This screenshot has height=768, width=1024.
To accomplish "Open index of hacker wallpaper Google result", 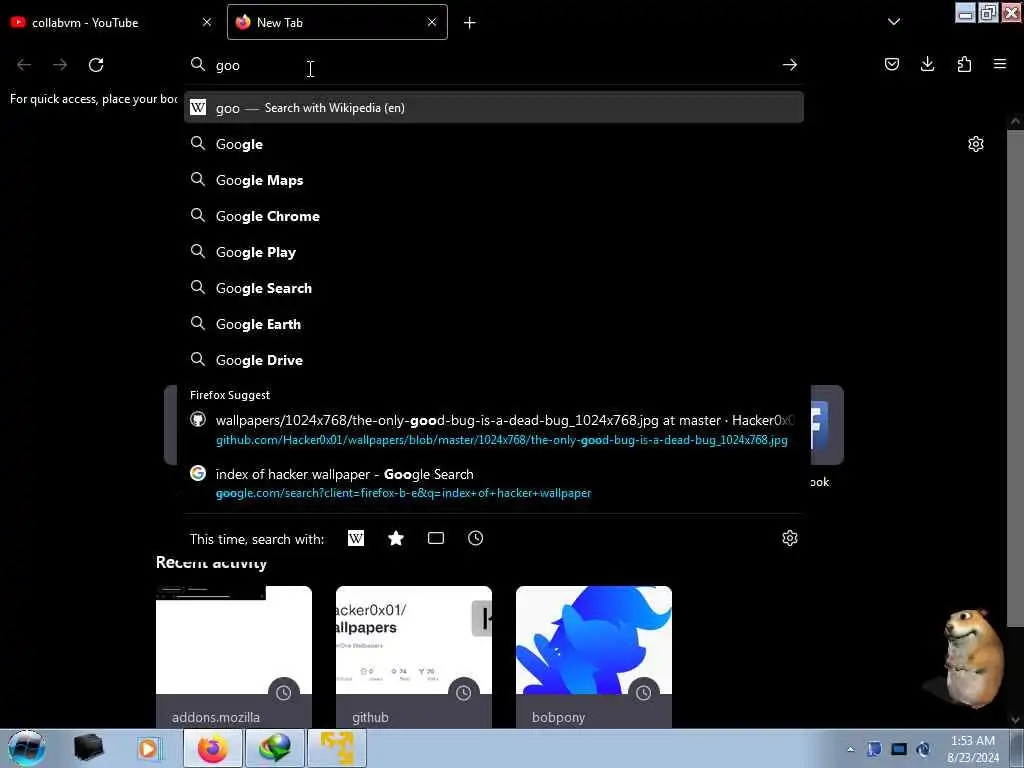I will pyautogui.click(x=494, y=483).
